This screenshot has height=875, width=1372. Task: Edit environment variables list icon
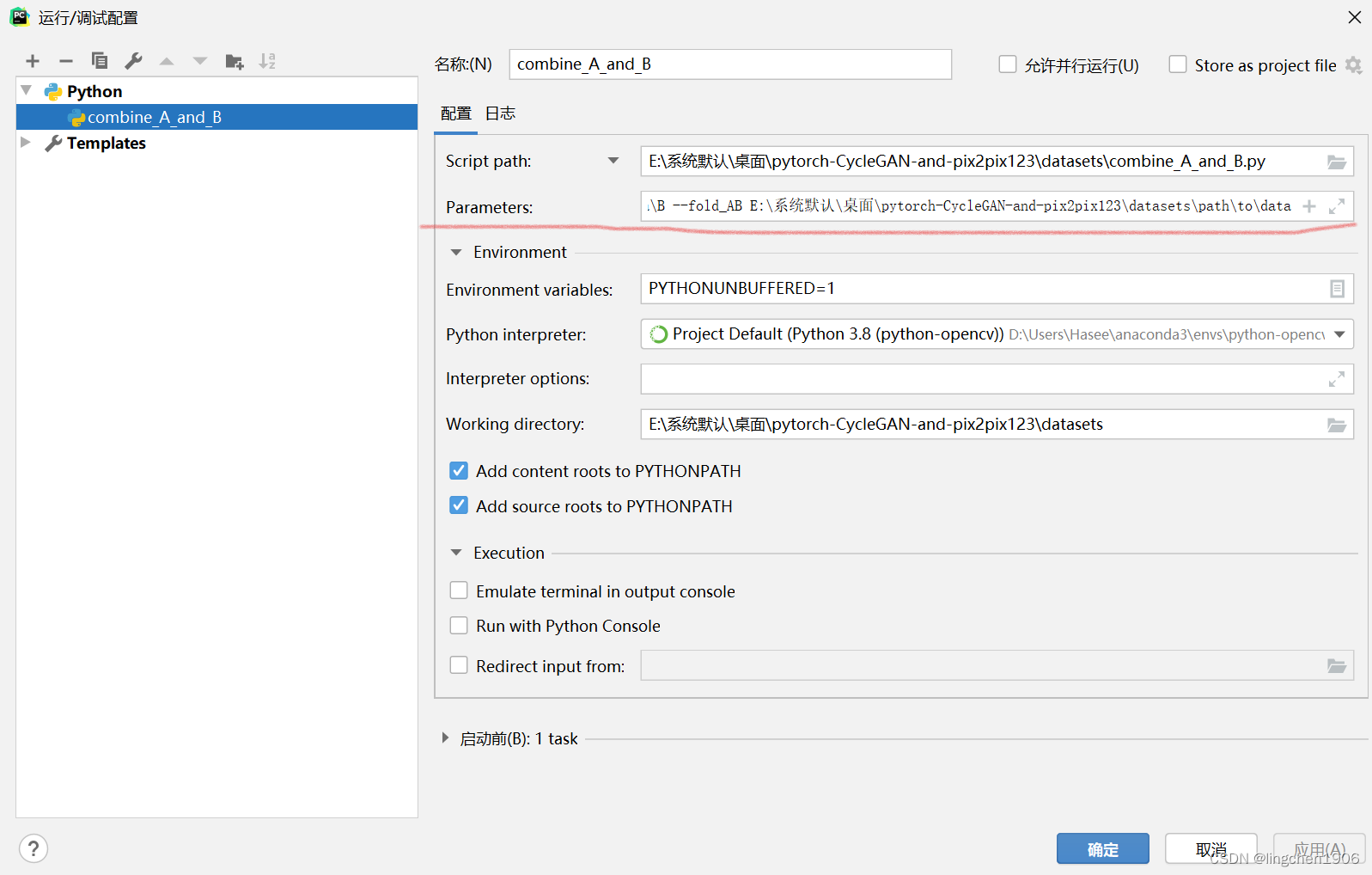point(1337,289)
